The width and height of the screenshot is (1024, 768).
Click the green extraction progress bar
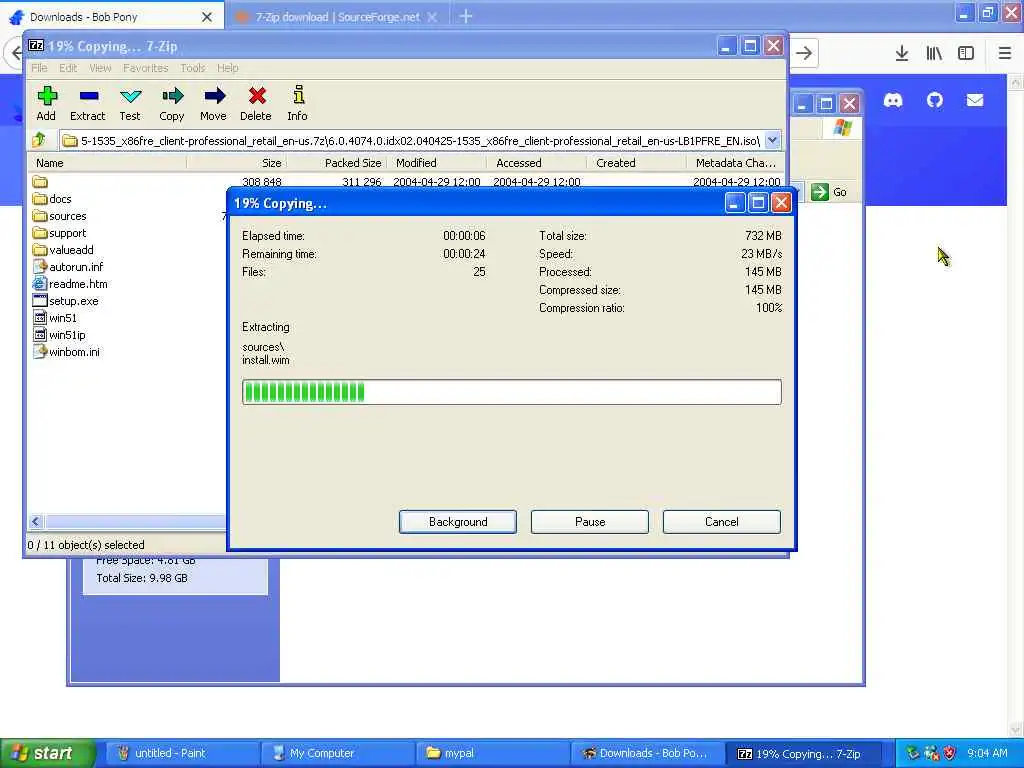[x=511, y=392]
